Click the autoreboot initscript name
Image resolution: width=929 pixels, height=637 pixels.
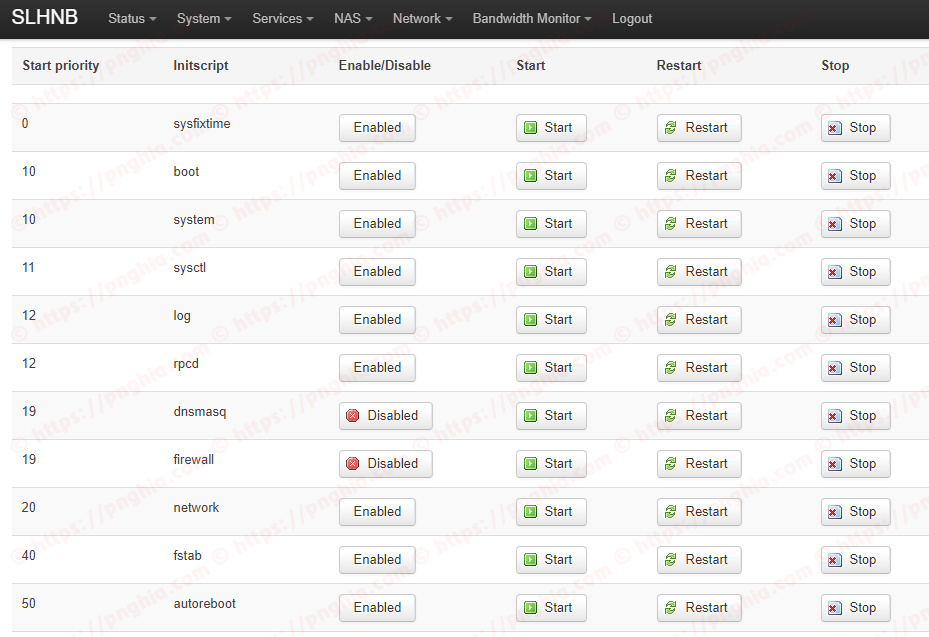coord(204,604)
